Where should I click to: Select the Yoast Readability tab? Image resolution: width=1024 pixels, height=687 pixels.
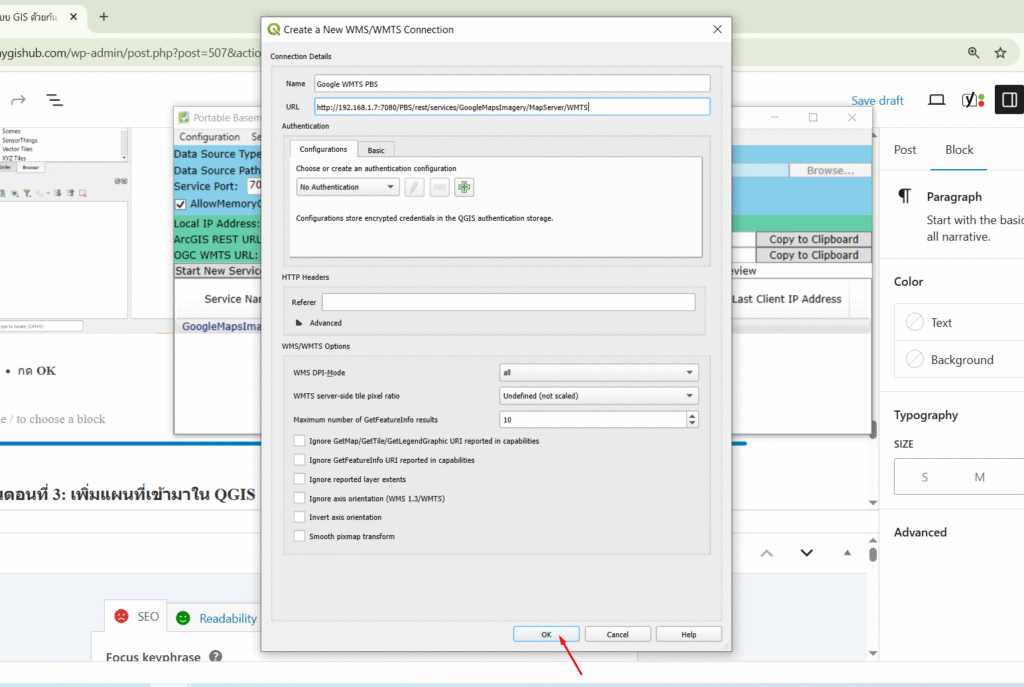[x=217, y=618]
